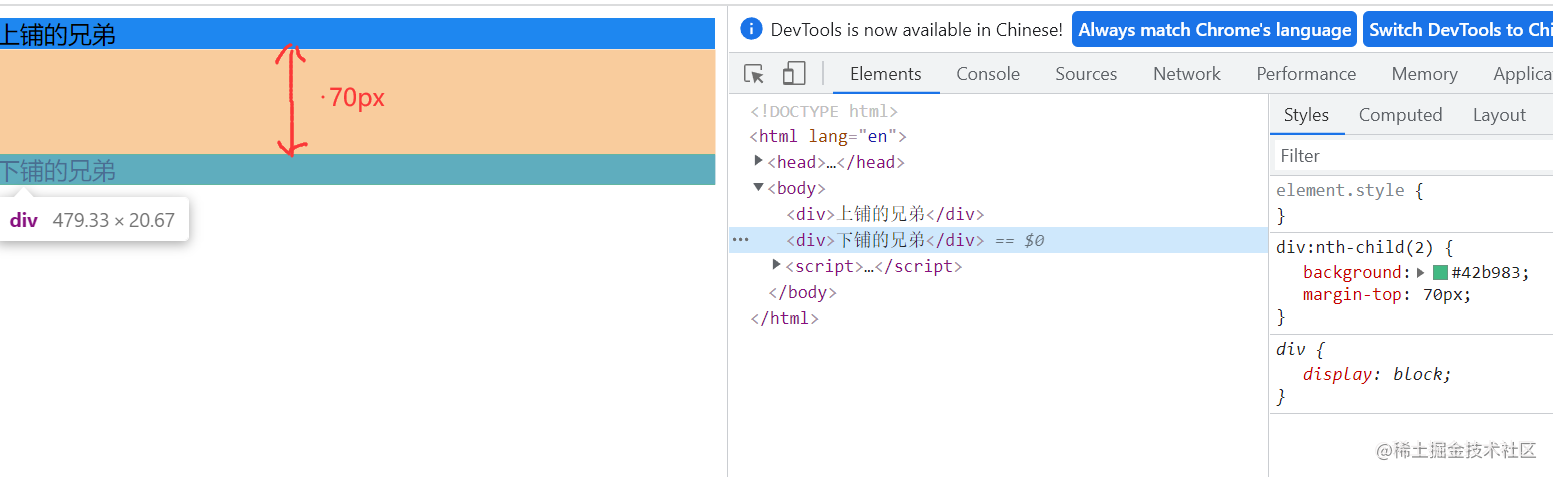The height and width of the screenshot is (477, 1553).
Task: Switch to the Elements tab
Action: point(885,74)
